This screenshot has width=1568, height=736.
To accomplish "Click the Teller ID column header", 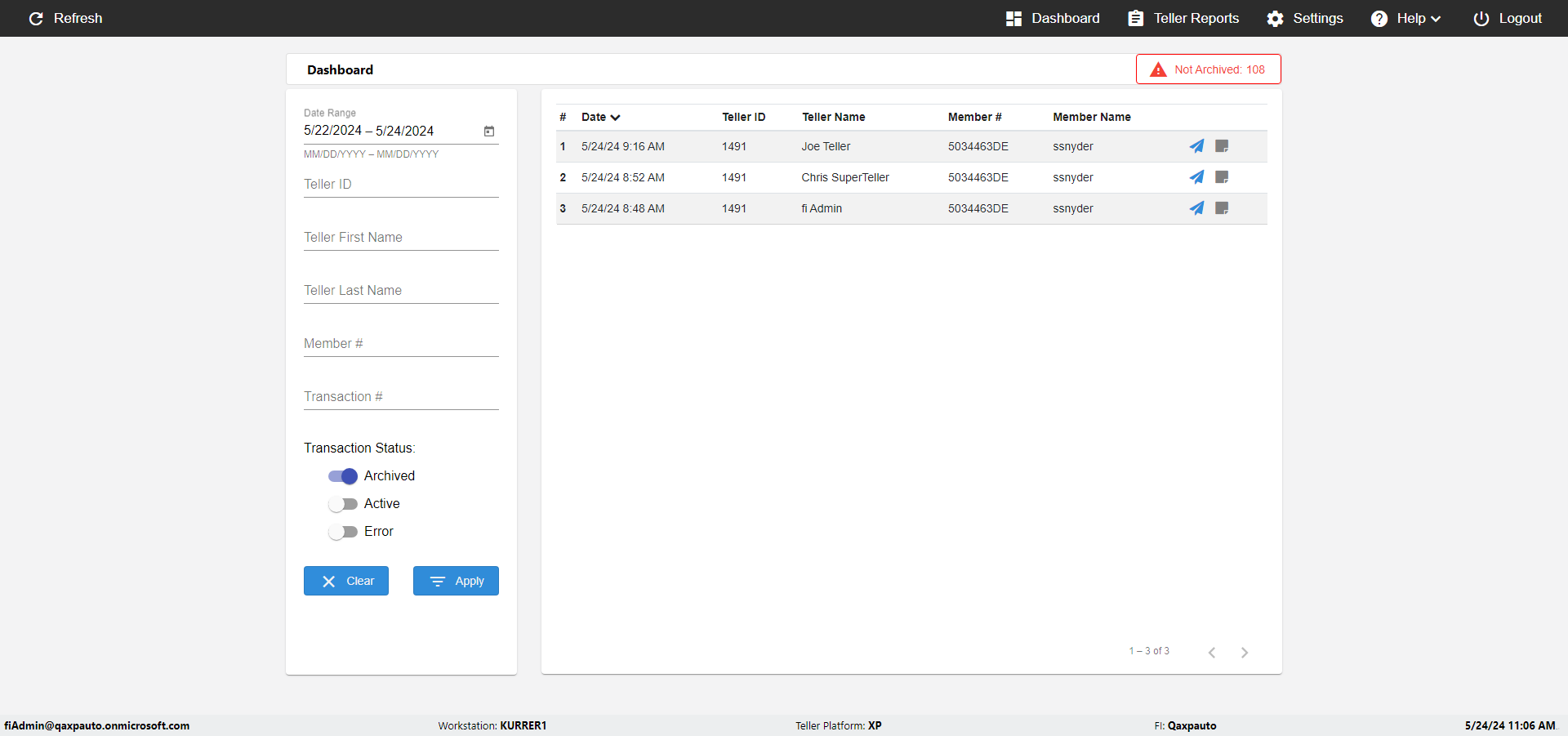I will [744, 117].
